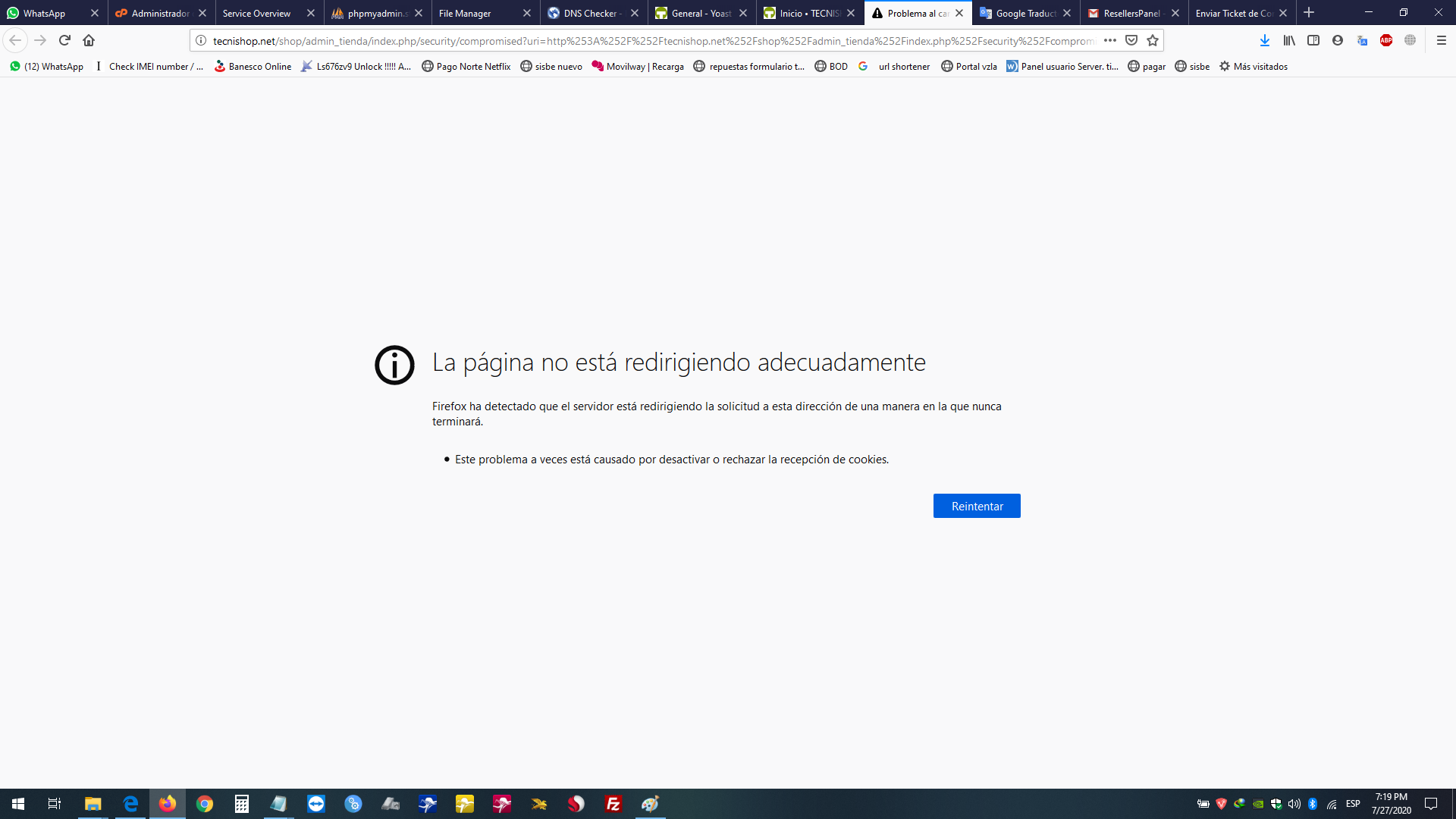Viewport: 1456px width, 819px height.
Task: Open a new tab
Action: pos(1309,13)
